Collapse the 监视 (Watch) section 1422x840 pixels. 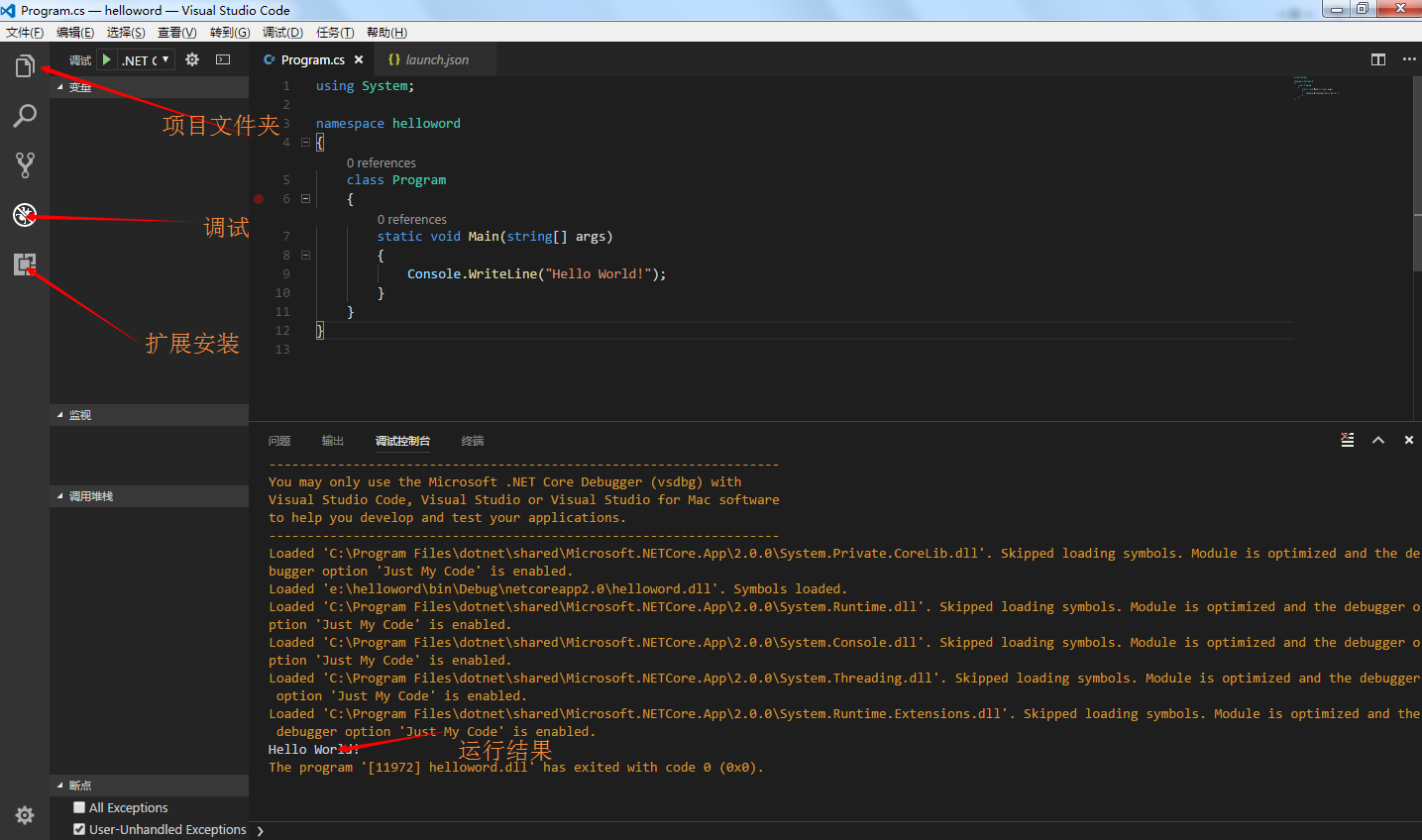(x=149, y=415)
